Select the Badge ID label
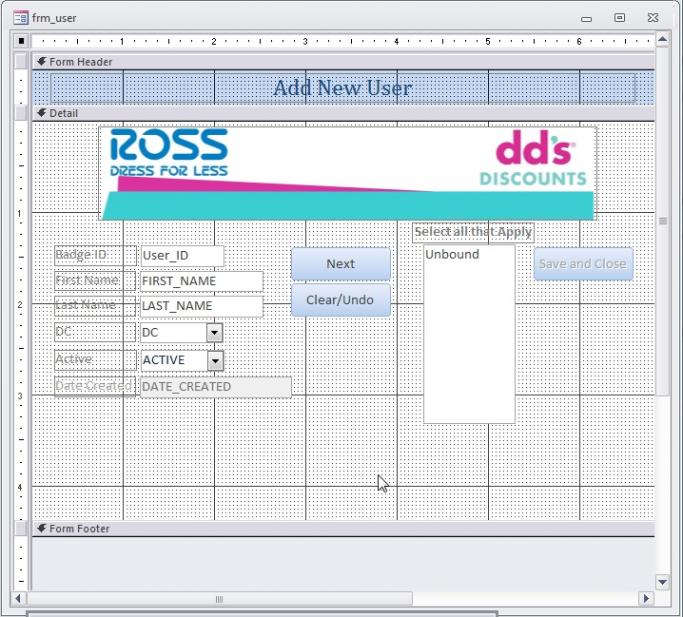683x617 pixels. [x=95, y=255]
